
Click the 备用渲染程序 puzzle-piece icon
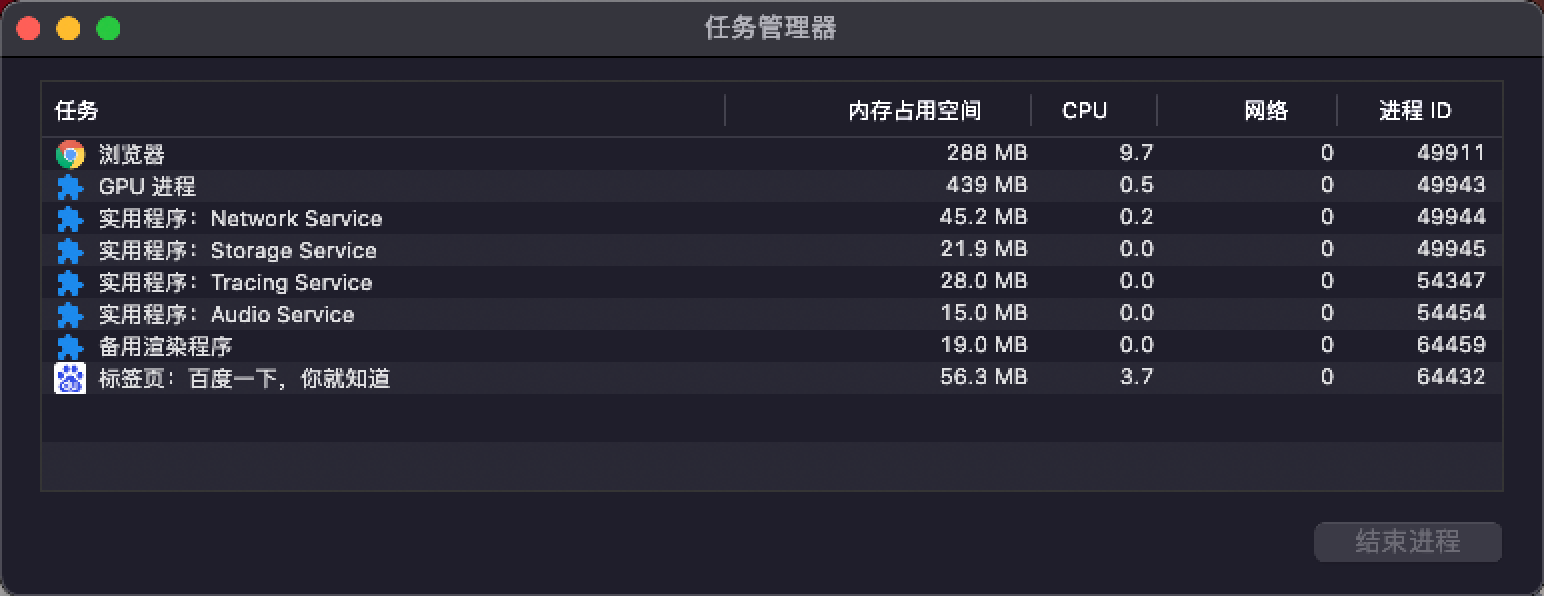click(70, 346)
